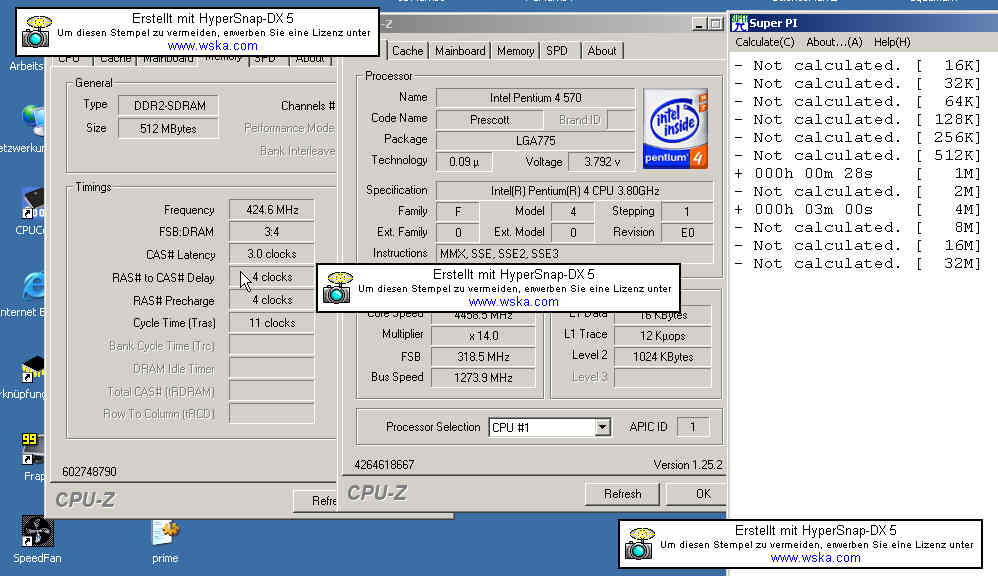Click the 12 Kµops L1 Trace value

click(663, 336)
